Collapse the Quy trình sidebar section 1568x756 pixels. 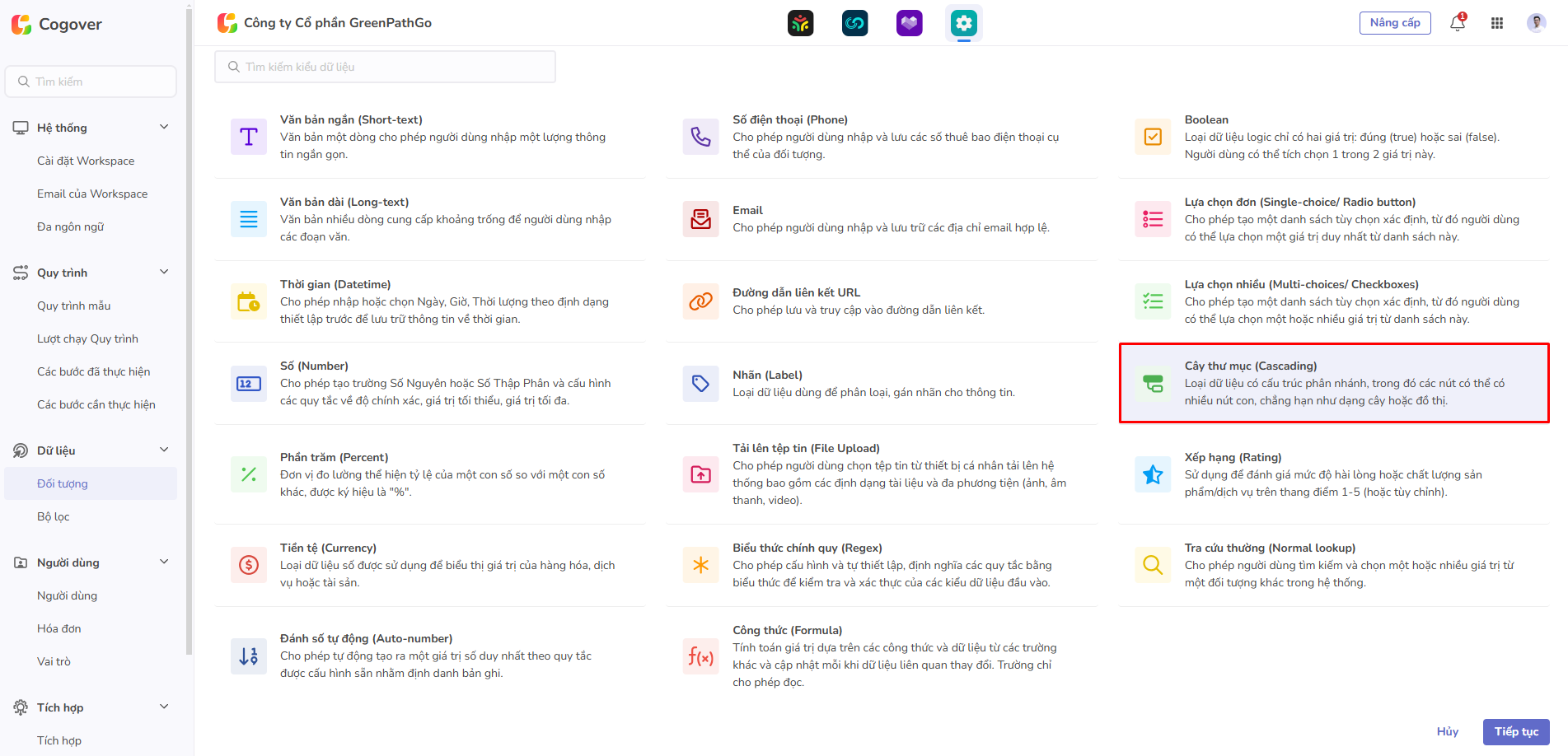[x=164, y=272]
